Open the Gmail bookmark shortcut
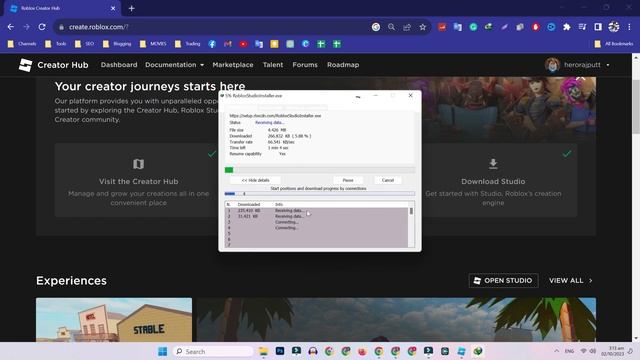This screenshot has height=360, width=640. 228,44
